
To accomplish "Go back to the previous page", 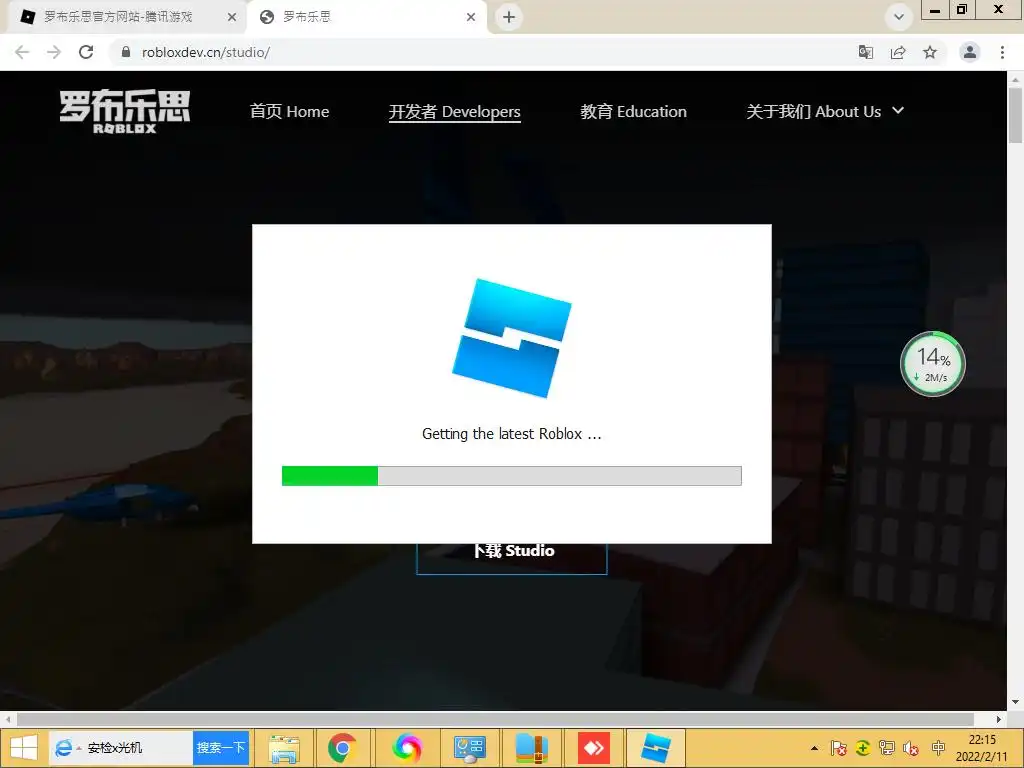I will click(x=22, y=52).
